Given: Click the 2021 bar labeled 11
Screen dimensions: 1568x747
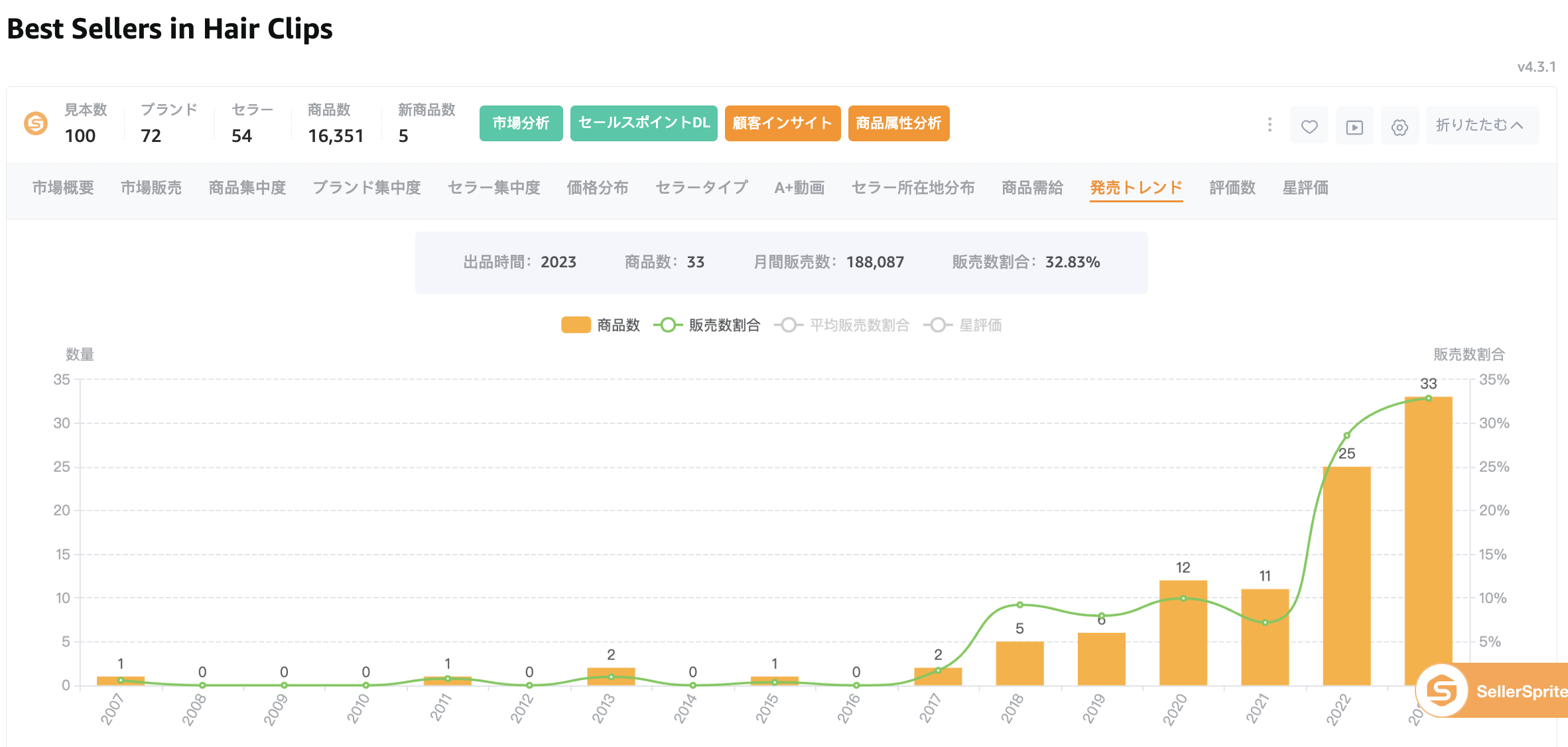Looking at the screenshot, I should point(1265,637).
